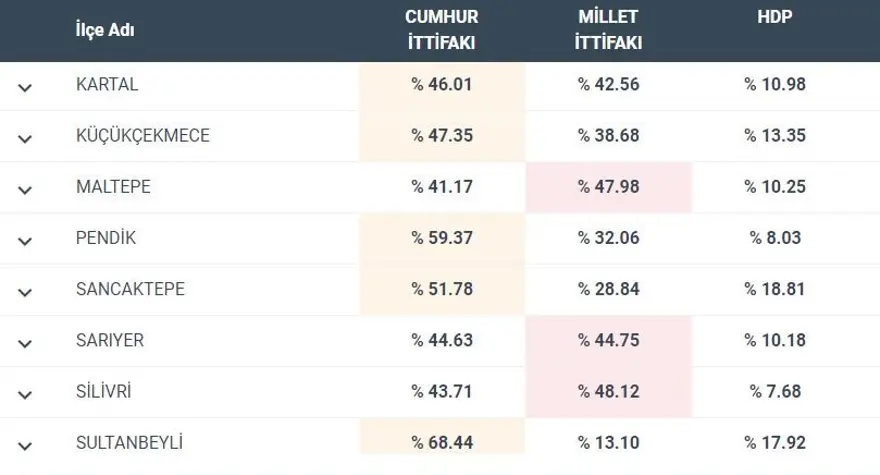Click the MİLLET İTTİFAKI column header
This screenshot has width=880, height=475.
click(x=608, y=30)
